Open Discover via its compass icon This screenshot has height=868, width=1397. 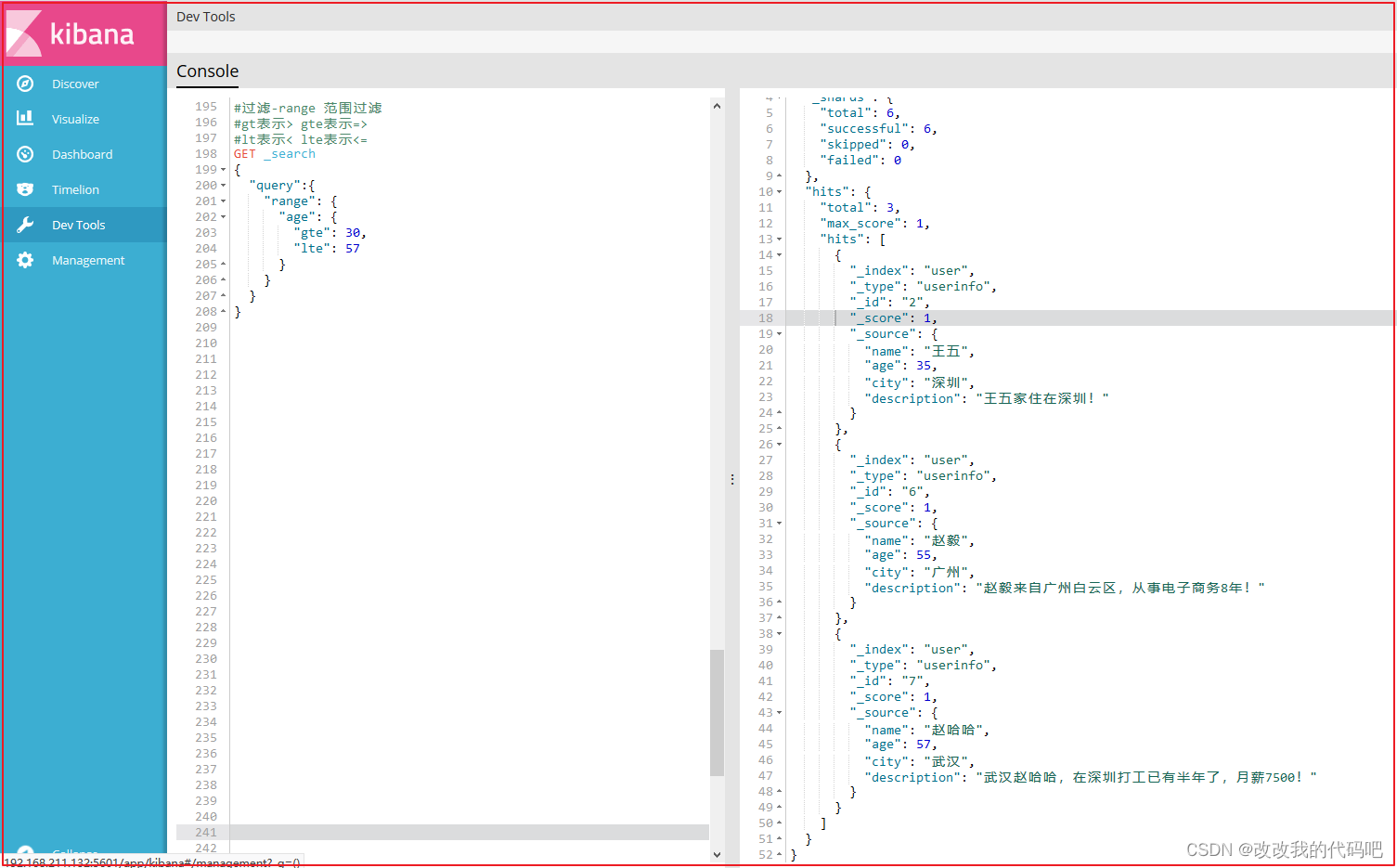25,84
